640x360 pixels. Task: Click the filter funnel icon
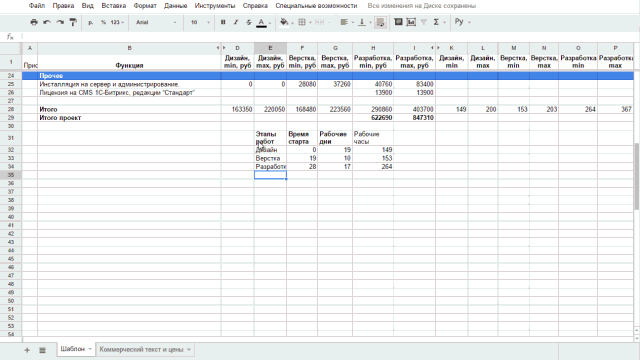424,22
